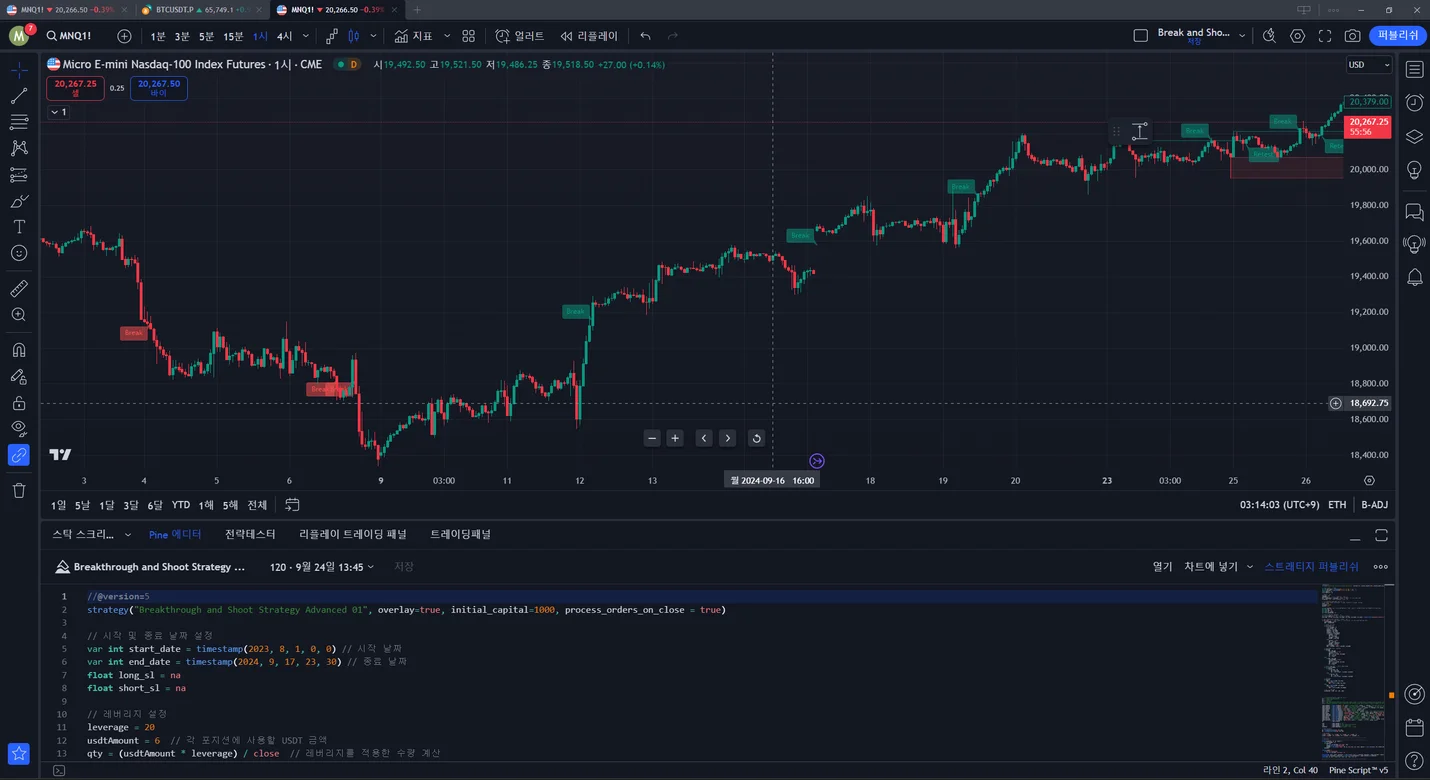Screen dimensions: 1430x780
Task: Set the date range to 5해
Action: [230, 506]
